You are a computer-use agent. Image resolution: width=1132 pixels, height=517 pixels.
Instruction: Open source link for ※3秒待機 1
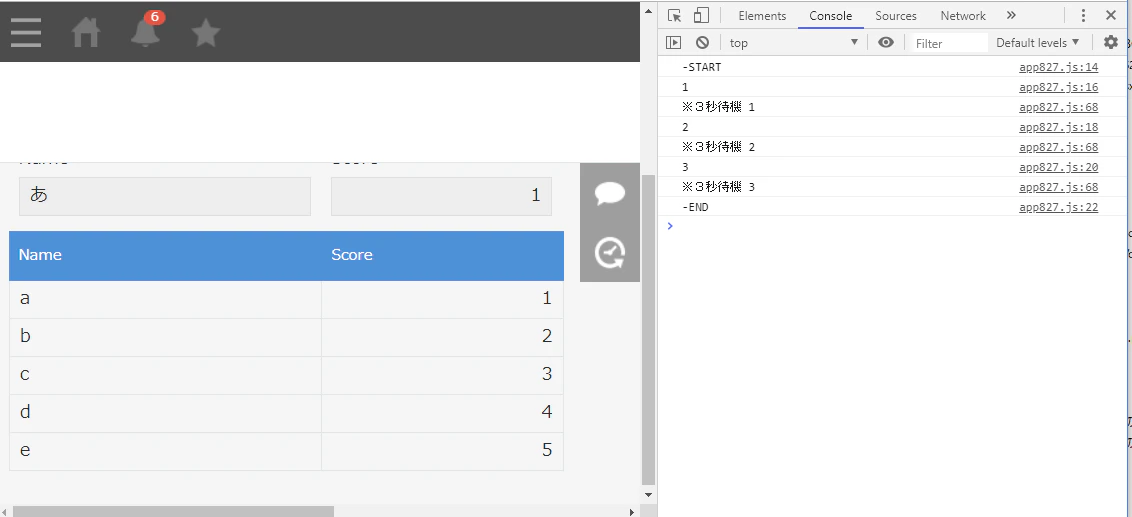(1058, 107)
